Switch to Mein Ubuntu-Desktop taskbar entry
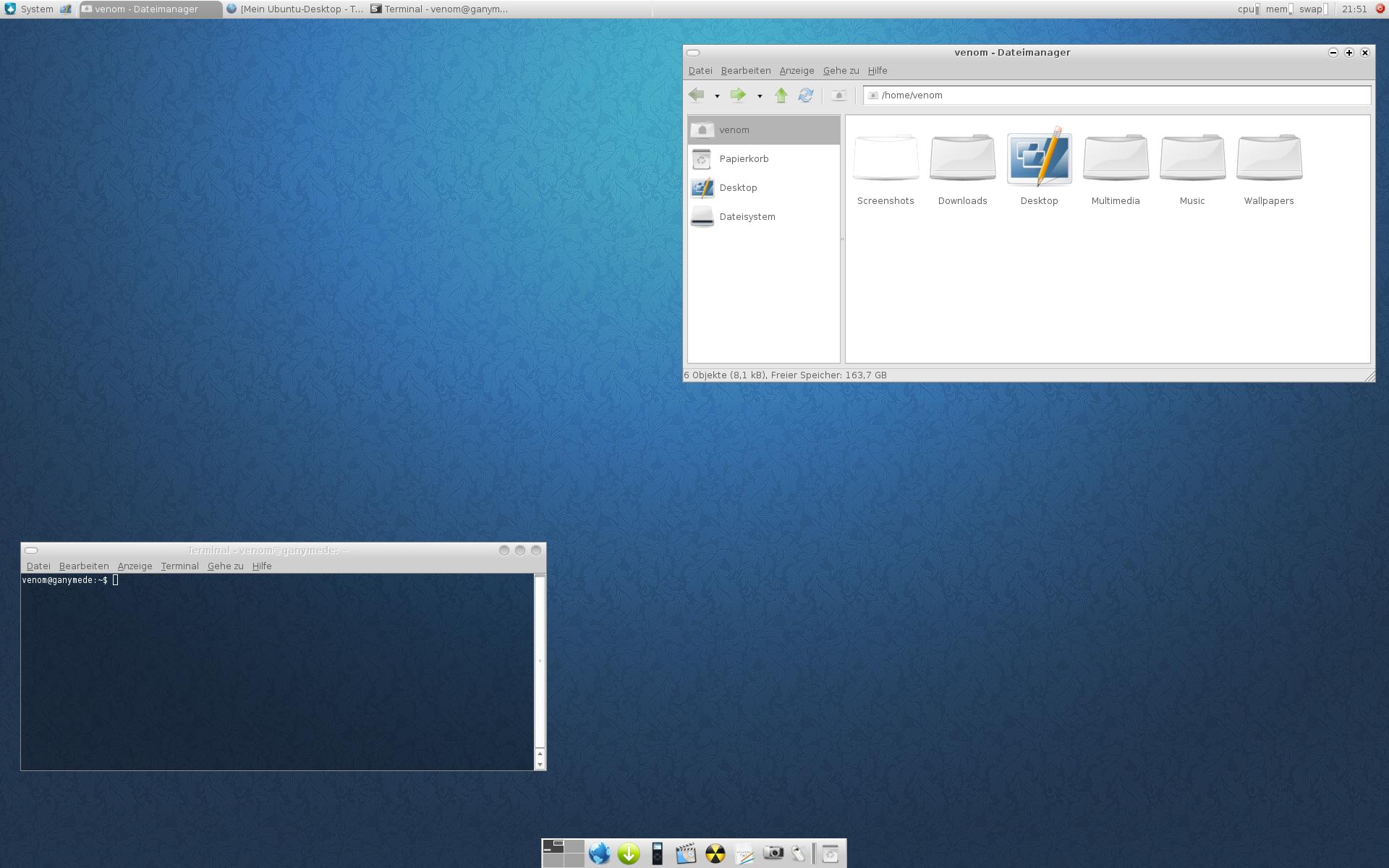The image size is (1389, 868). [x=294, y=9]
